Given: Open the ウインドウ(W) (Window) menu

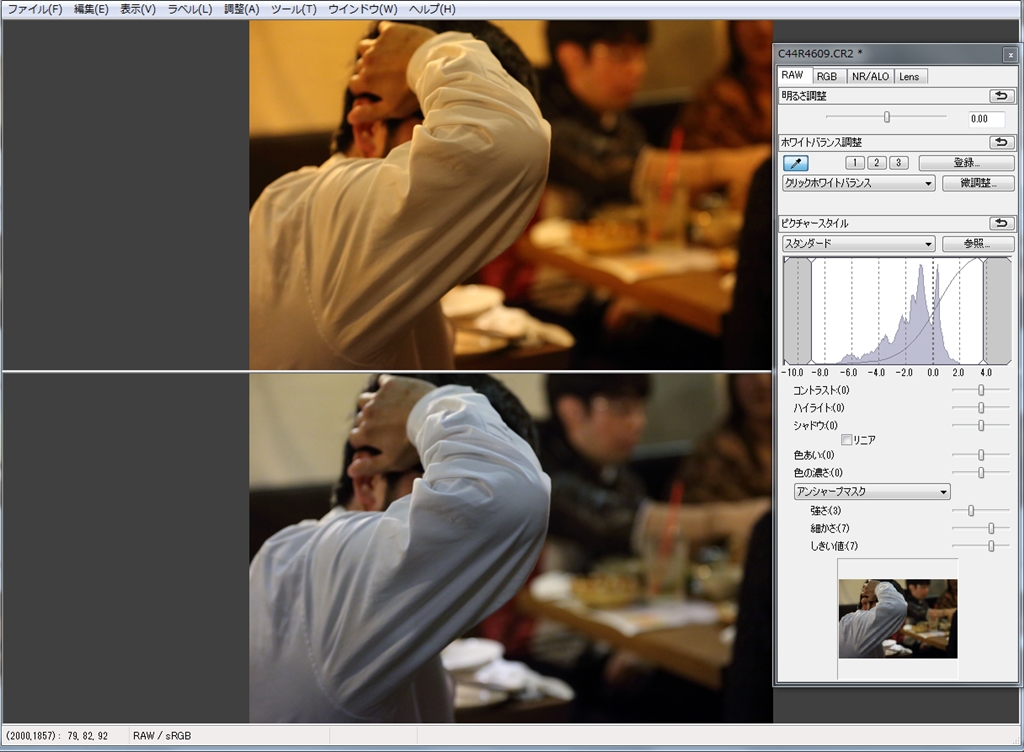Looking at the screenshot, I should [363, 9].
